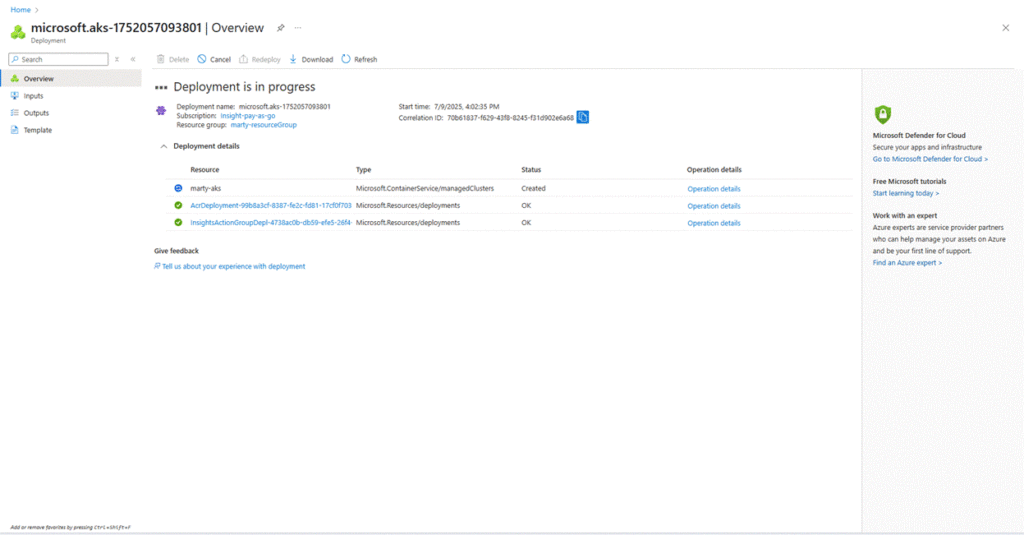The width and height of the screenshot is (1024, 535).
Task: Collapse the Deployment details section
Action: [163, 146]
